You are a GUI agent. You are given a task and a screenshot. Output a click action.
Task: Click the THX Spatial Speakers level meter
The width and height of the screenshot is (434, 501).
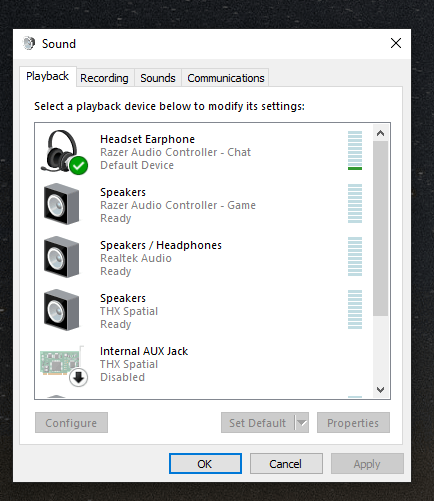coord(355,309)
